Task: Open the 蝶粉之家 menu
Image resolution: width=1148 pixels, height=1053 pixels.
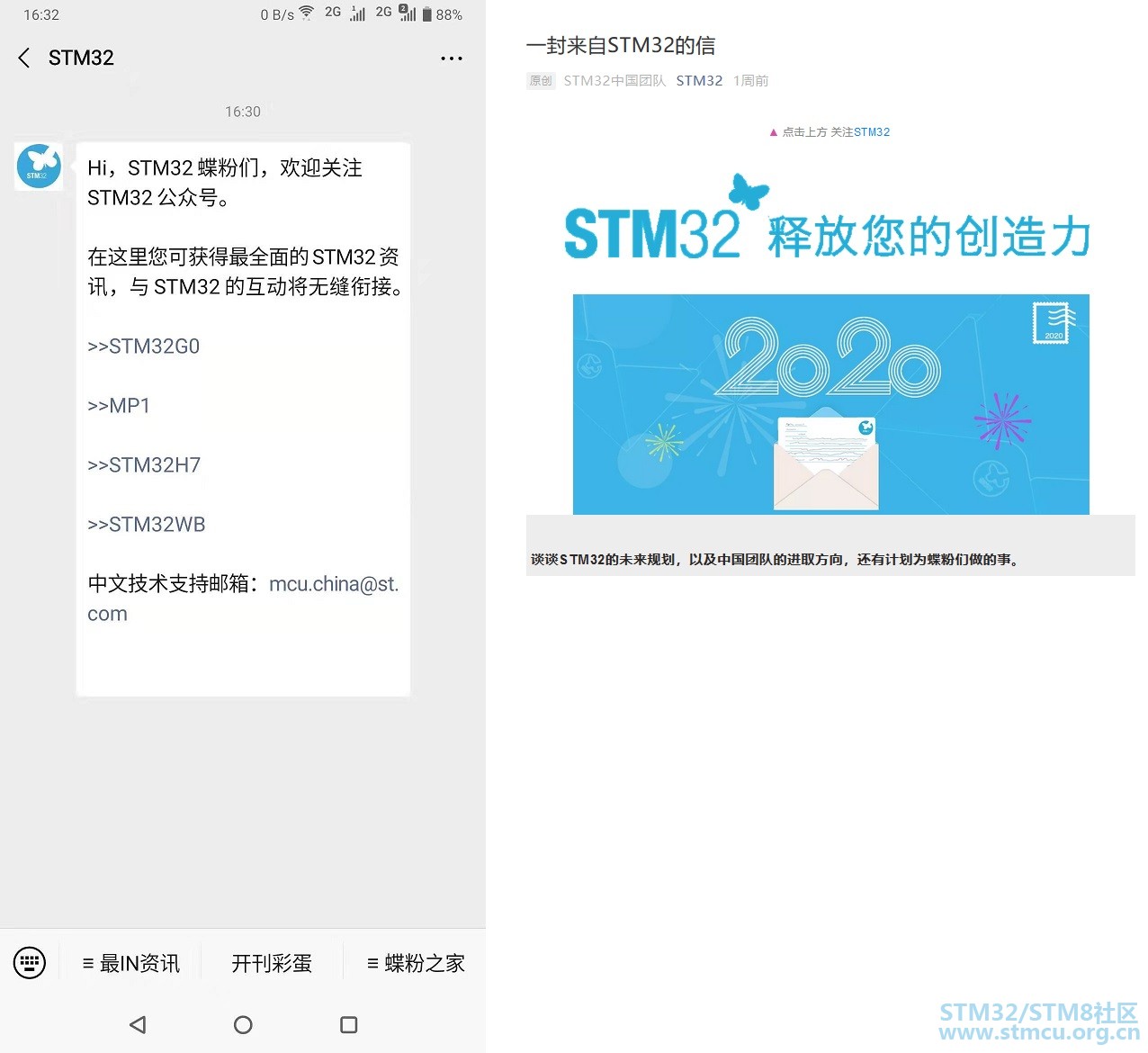Action: pos(416,963)
